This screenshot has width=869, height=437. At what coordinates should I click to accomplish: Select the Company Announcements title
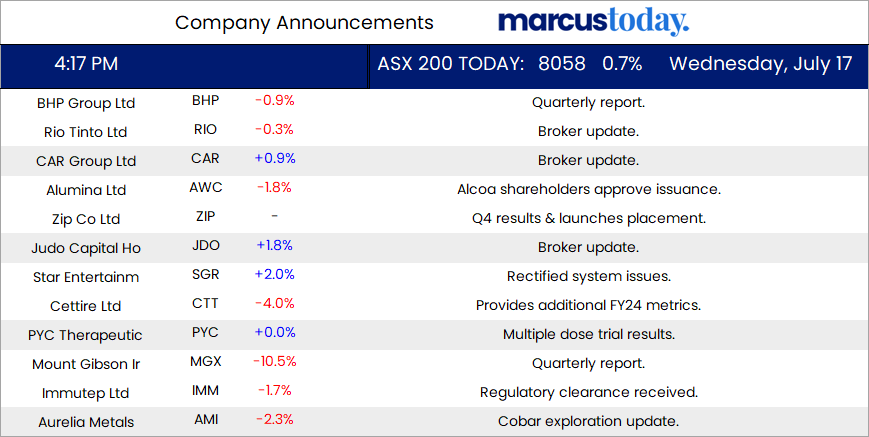(x=304, y=22)
